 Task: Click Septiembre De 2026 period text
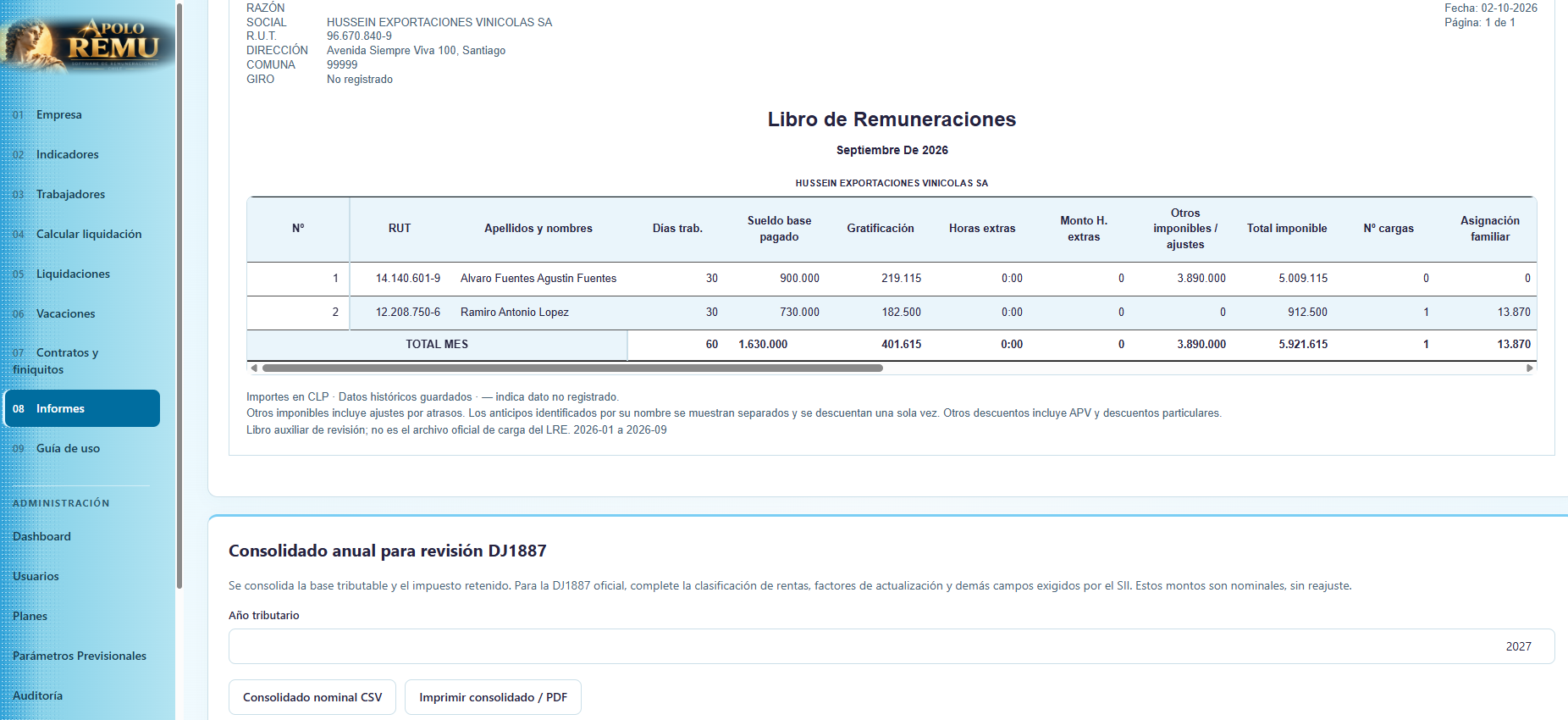click(x=892, y=150)
